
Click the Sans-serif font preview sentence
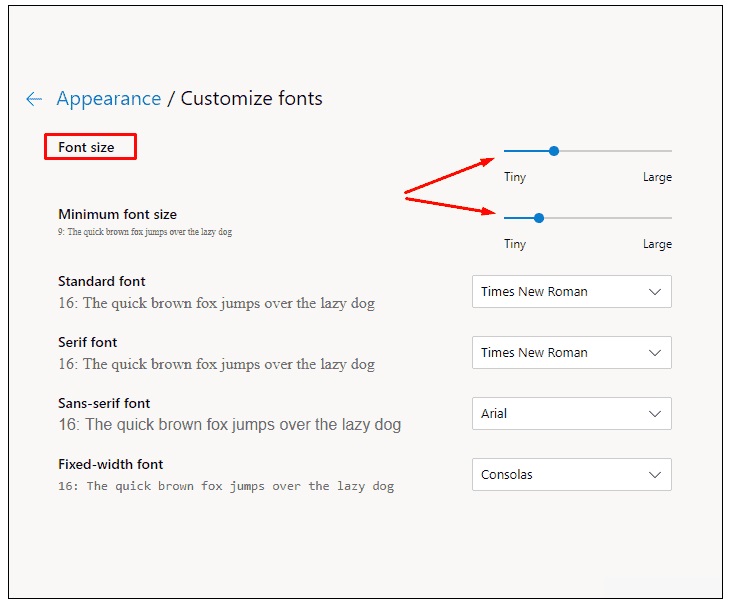click(229, 425)
